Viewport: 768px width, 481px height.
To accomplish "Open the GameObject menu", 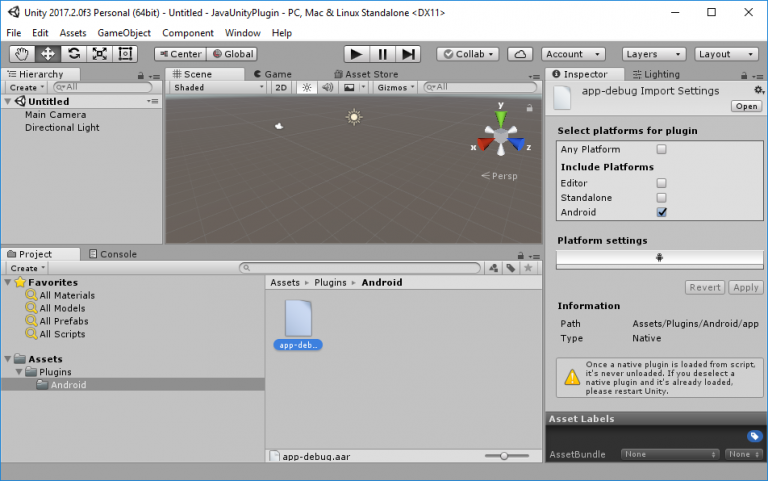I will 124,33.
